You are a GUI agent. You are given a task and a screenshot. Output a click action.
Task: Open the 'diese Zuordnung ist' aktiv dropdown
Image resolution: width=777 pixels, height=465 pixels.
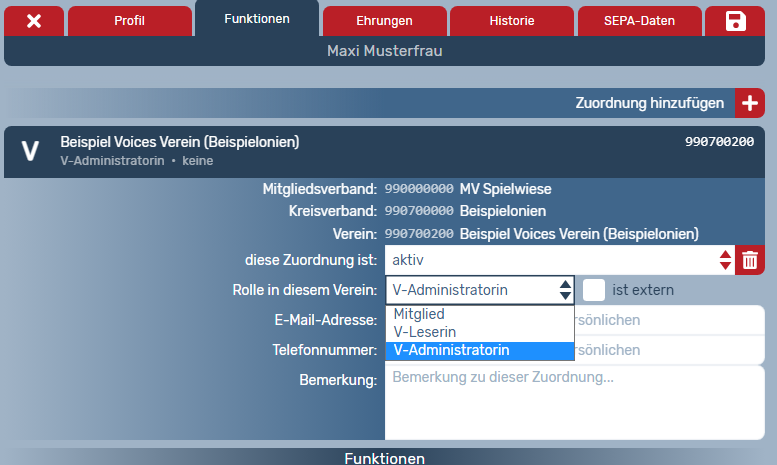(x=559, y=260)
